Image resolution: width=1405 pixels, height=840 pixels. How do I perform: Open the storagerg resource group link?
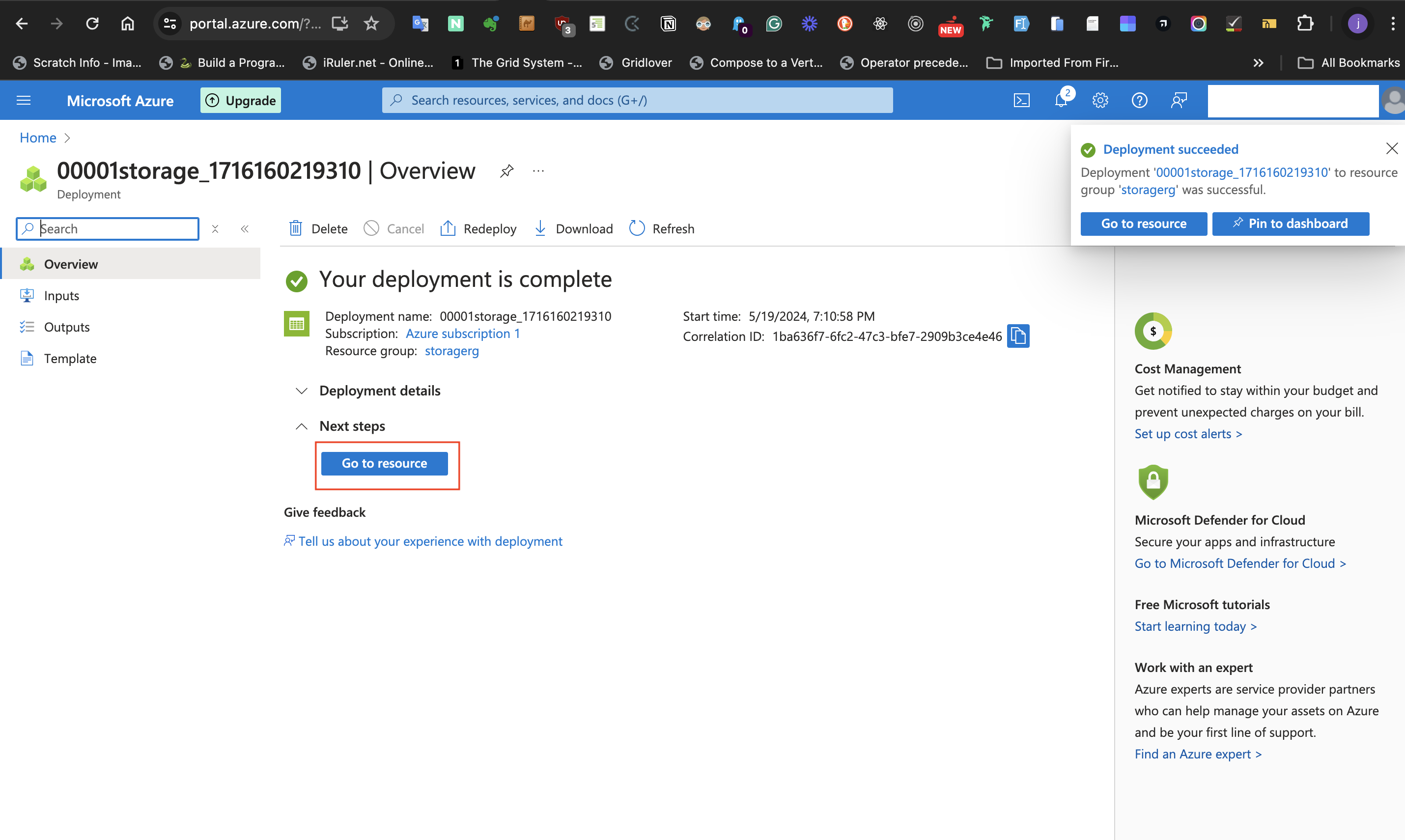pyautogui.click(x=451, y=351)
